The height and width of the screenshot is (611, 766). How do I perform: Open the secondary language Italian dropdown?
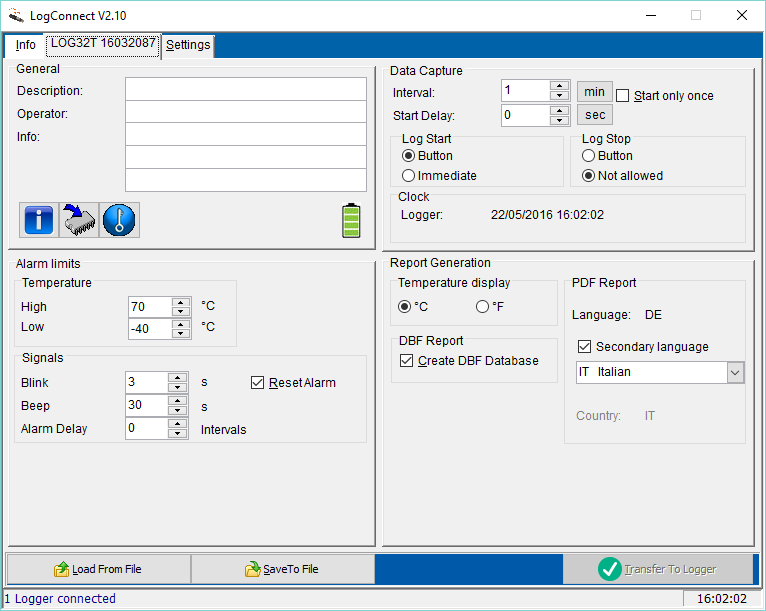coord(735,372)
